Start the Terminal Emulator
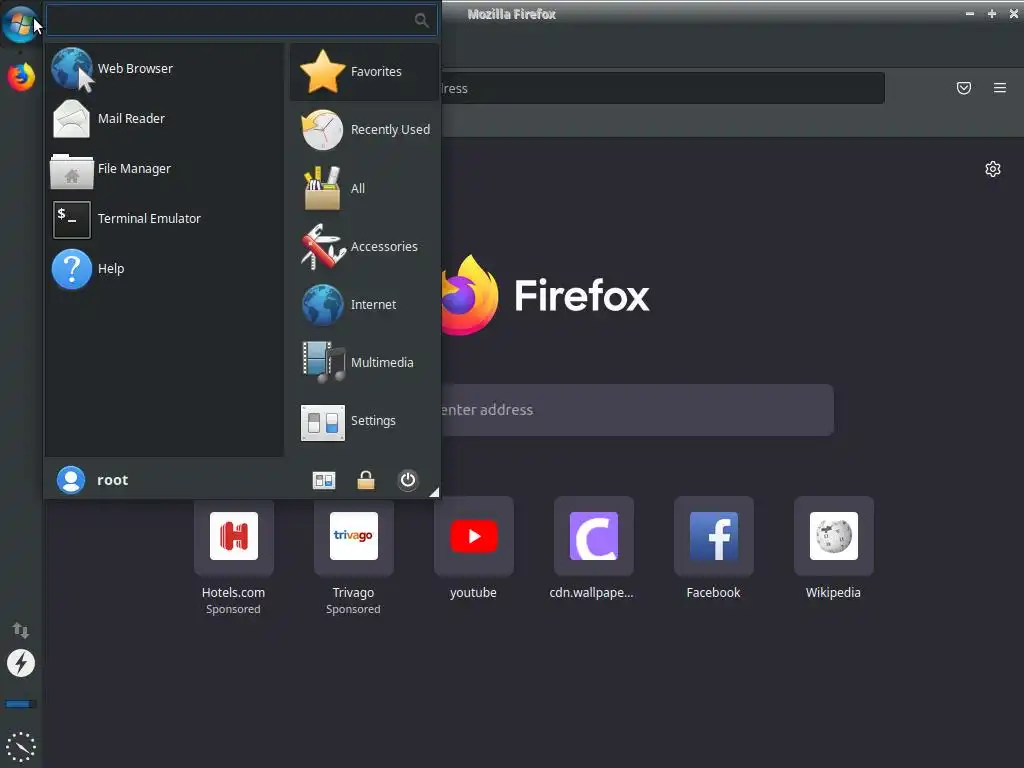 pos(165,219)
